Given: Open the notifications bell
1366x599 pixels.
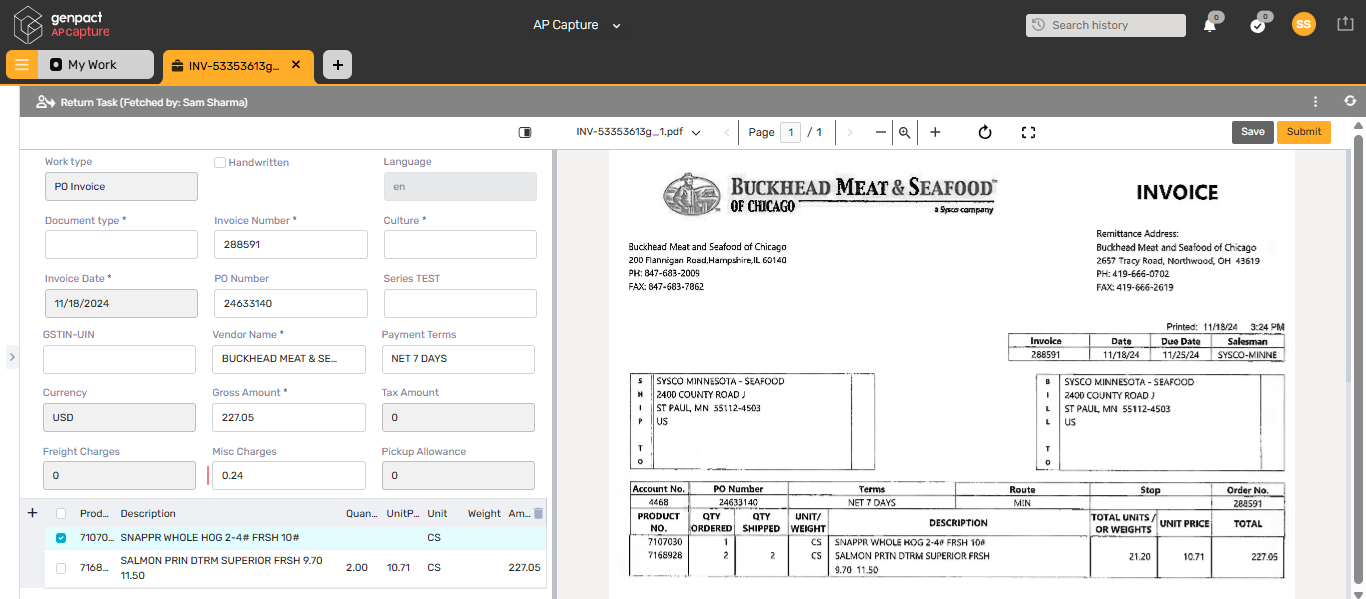Looking at the screenshot, I should [x=1210, y=25].
